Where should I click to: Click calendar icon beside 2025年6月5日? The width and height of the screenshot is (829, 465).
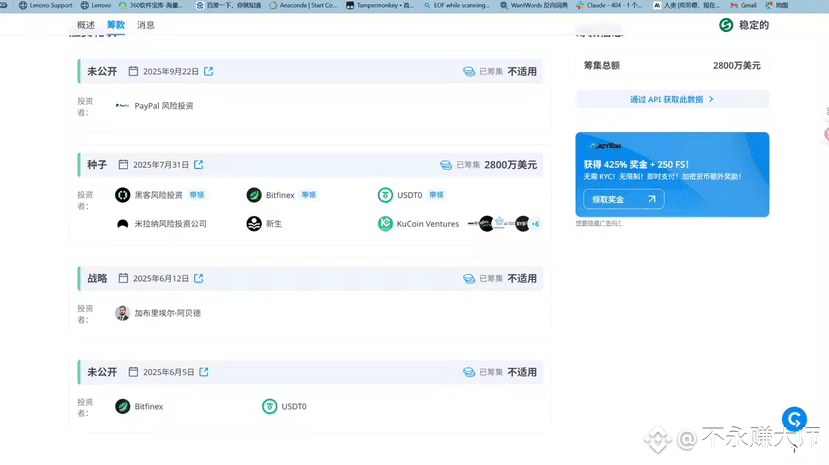[x=133, y=372]
